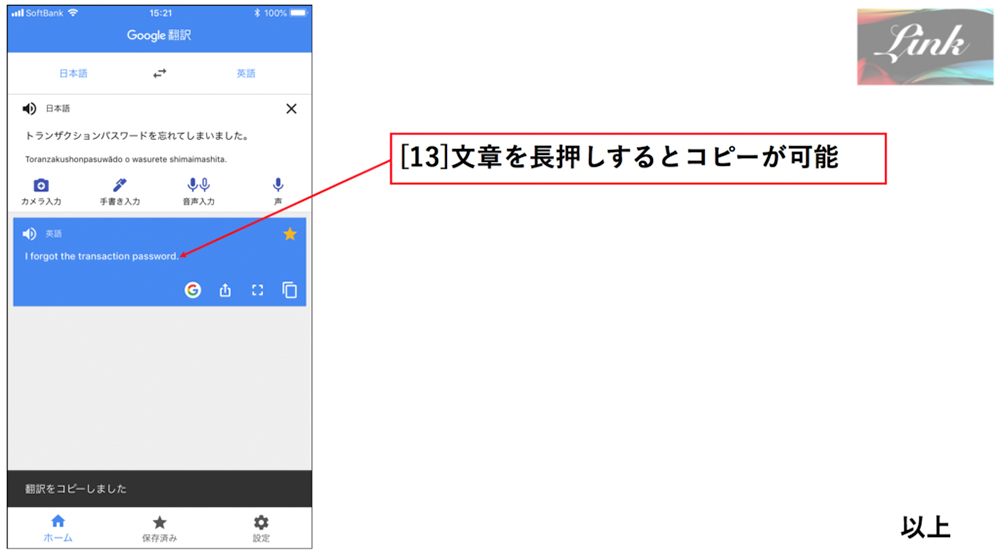Tap the Google 翻訳 header title
The width and height of the screenshot is (1000, 556).
coord(159,35)
